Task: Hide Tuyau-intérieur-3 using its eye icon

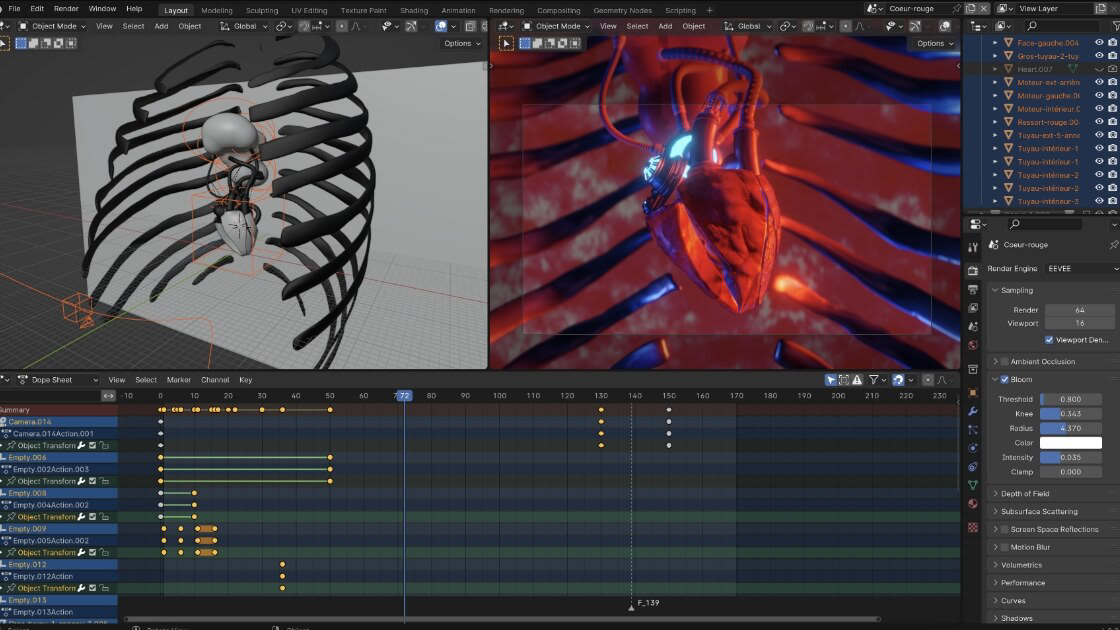Action: coord(1099,201)
